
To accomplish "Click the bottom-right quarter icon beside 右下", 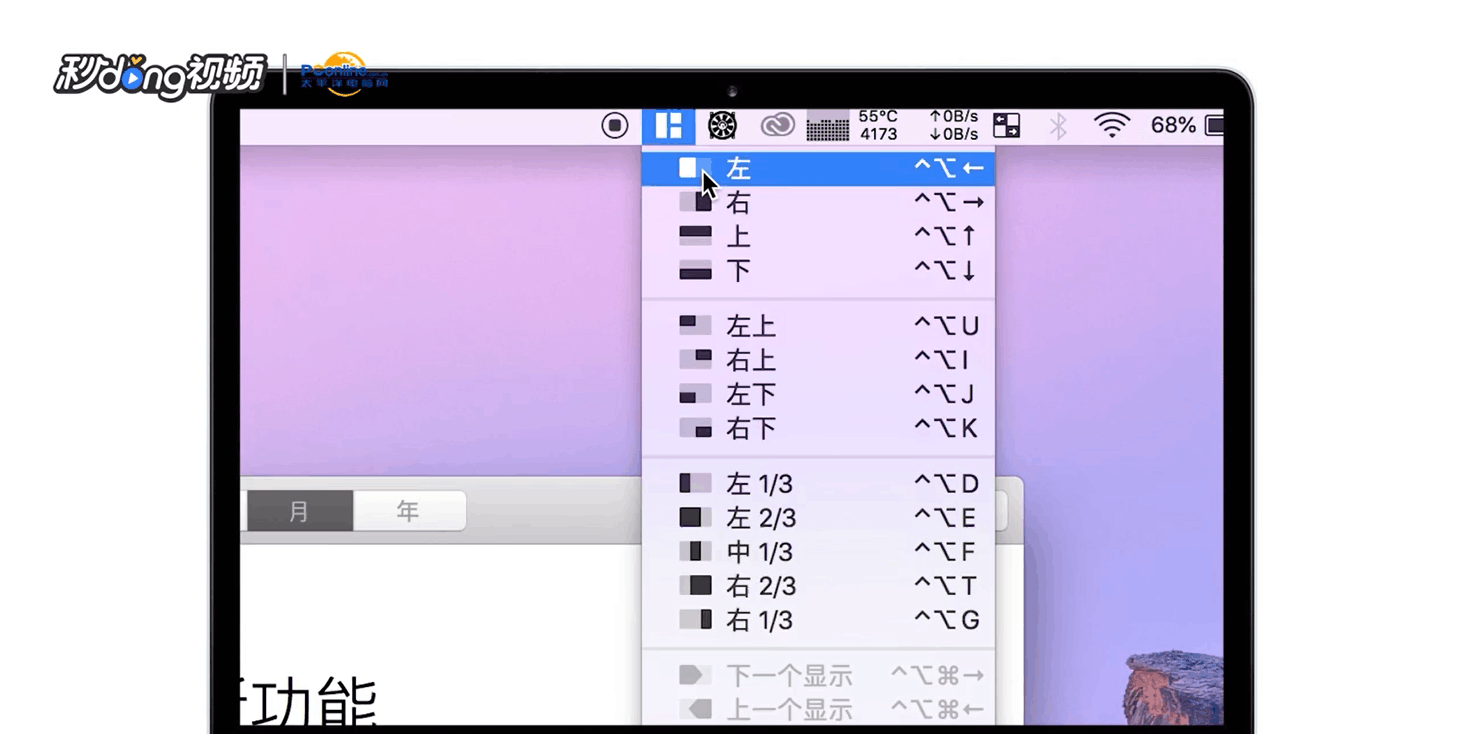I will tap(695, 427).
